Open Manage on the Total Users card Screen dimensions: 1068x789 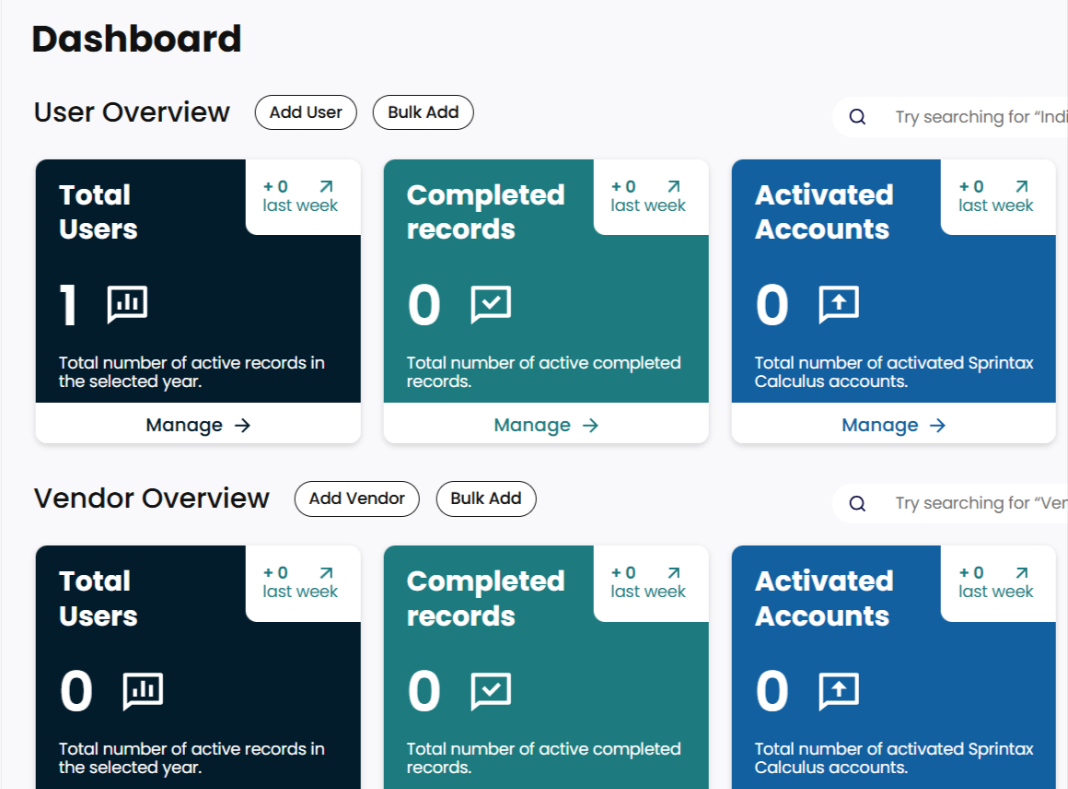tap(197, 424)
